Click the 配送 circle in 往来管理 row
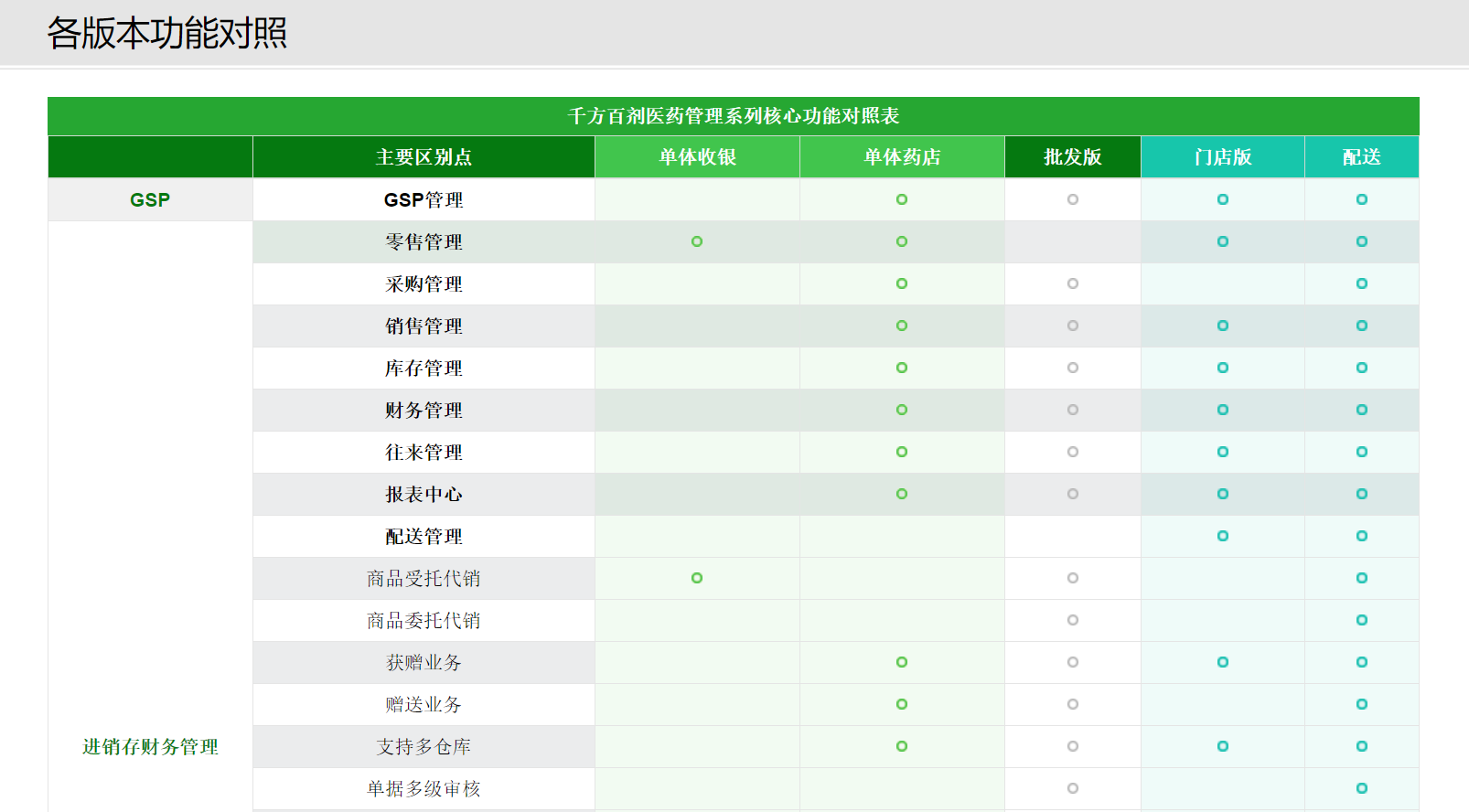 coord(1362,452)
